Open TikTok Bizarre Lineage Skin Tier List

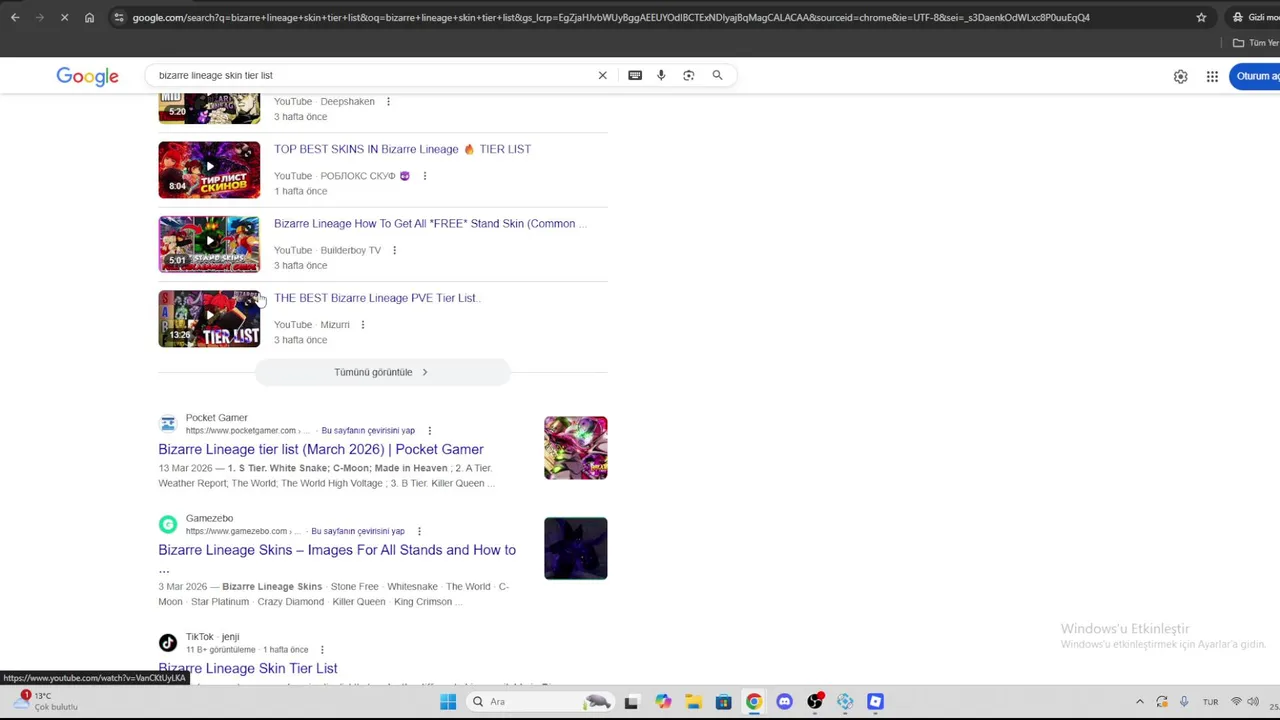click(247, 668)
